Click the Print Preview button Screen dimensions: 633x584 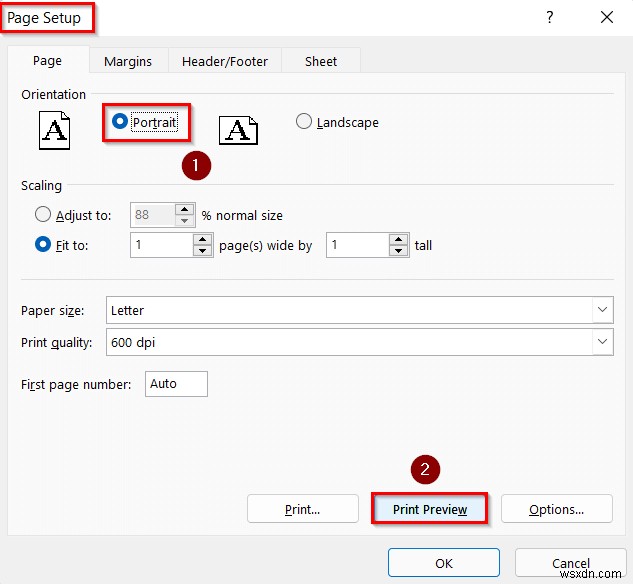(430, 509)
